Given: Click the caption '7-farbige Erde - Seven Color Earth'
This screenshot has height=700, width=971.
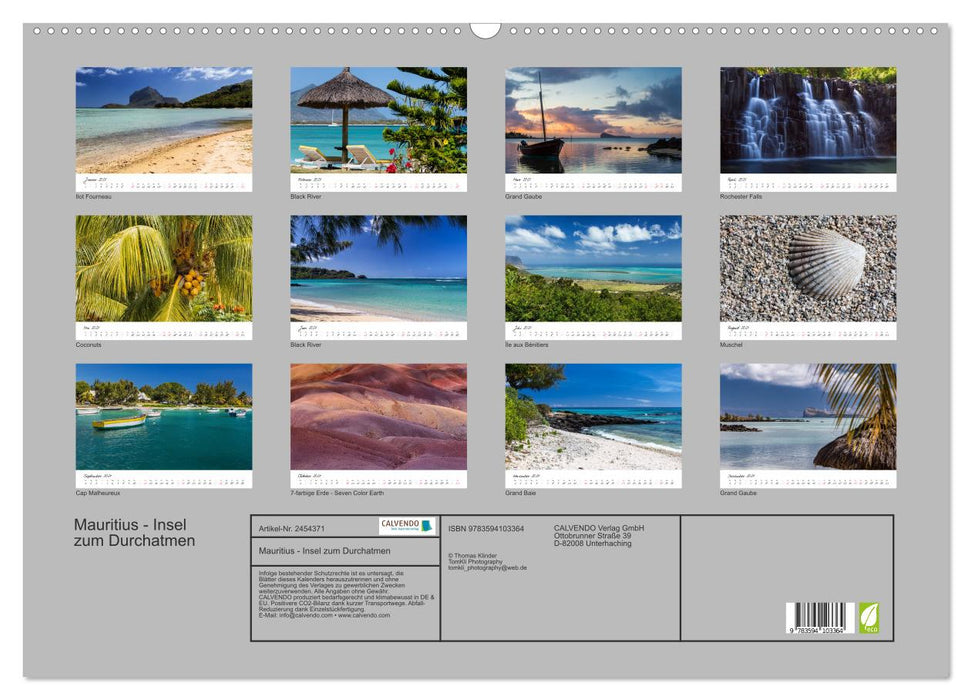Looking at the screenshot, I should tap(337, 493).
